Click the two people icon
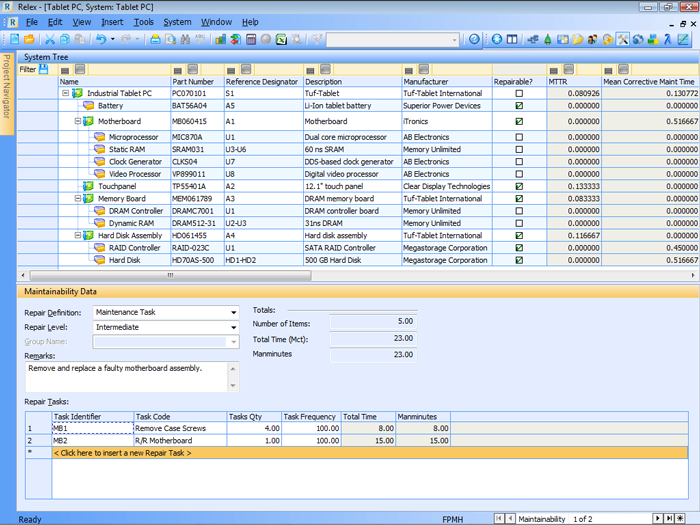 click(593, 39)
